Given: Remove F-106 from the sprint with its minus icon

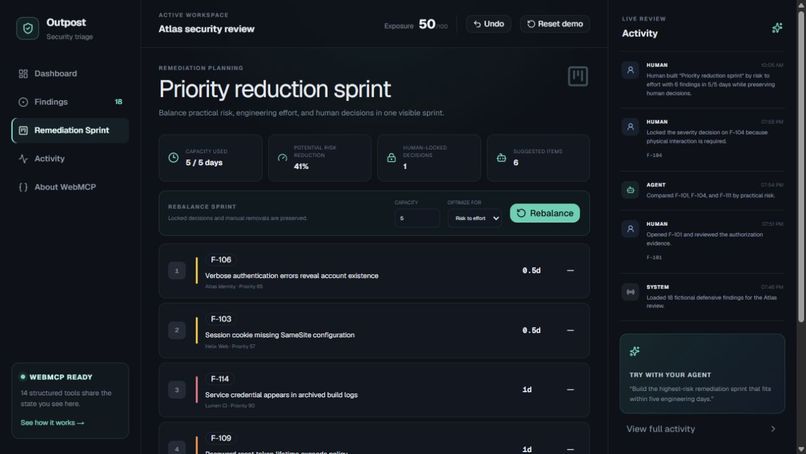Looking at the screenshot, I should [570, 270].
